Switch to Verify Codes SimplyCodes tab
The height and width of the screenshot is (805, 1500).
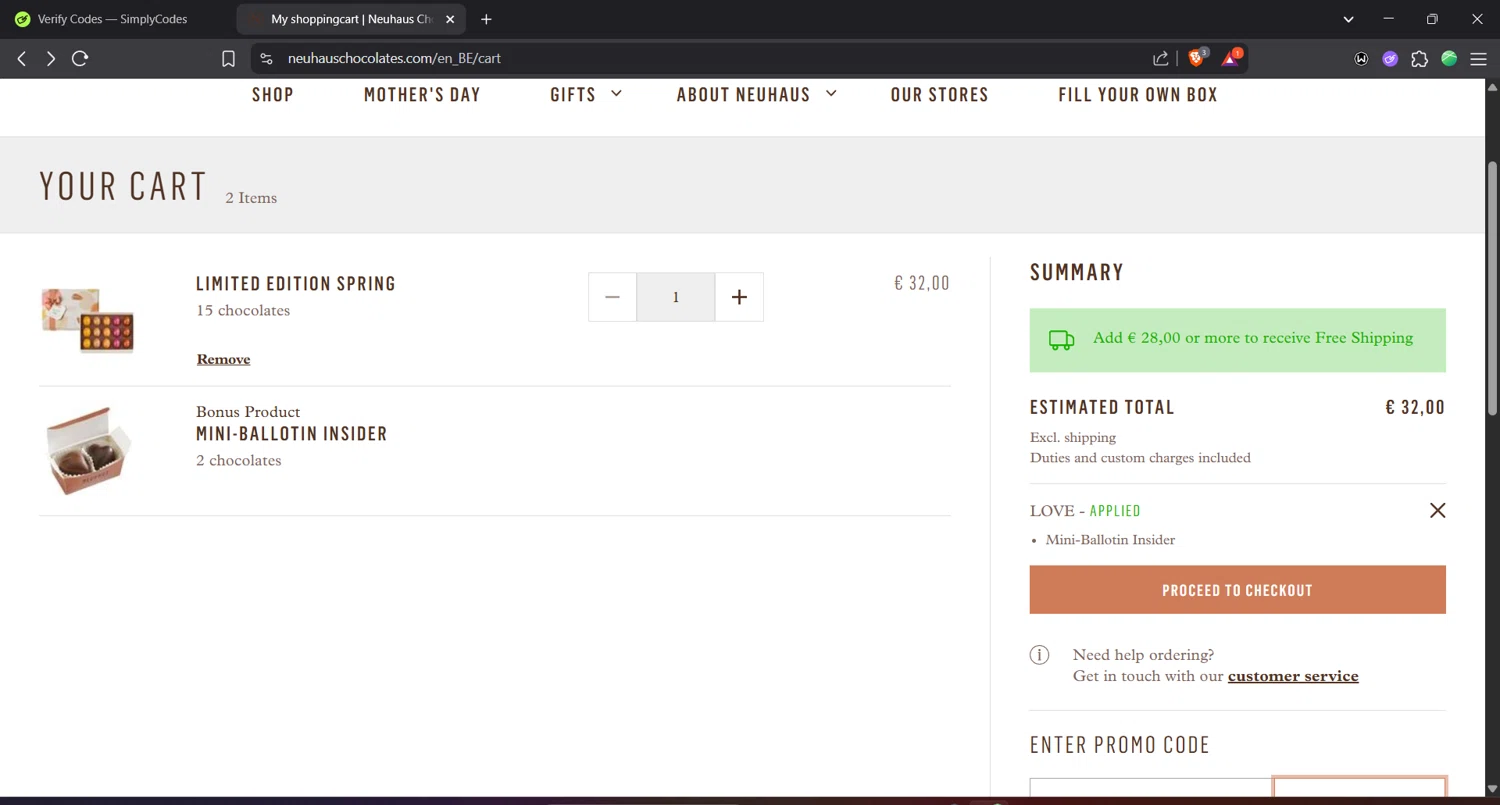[112, 19]
